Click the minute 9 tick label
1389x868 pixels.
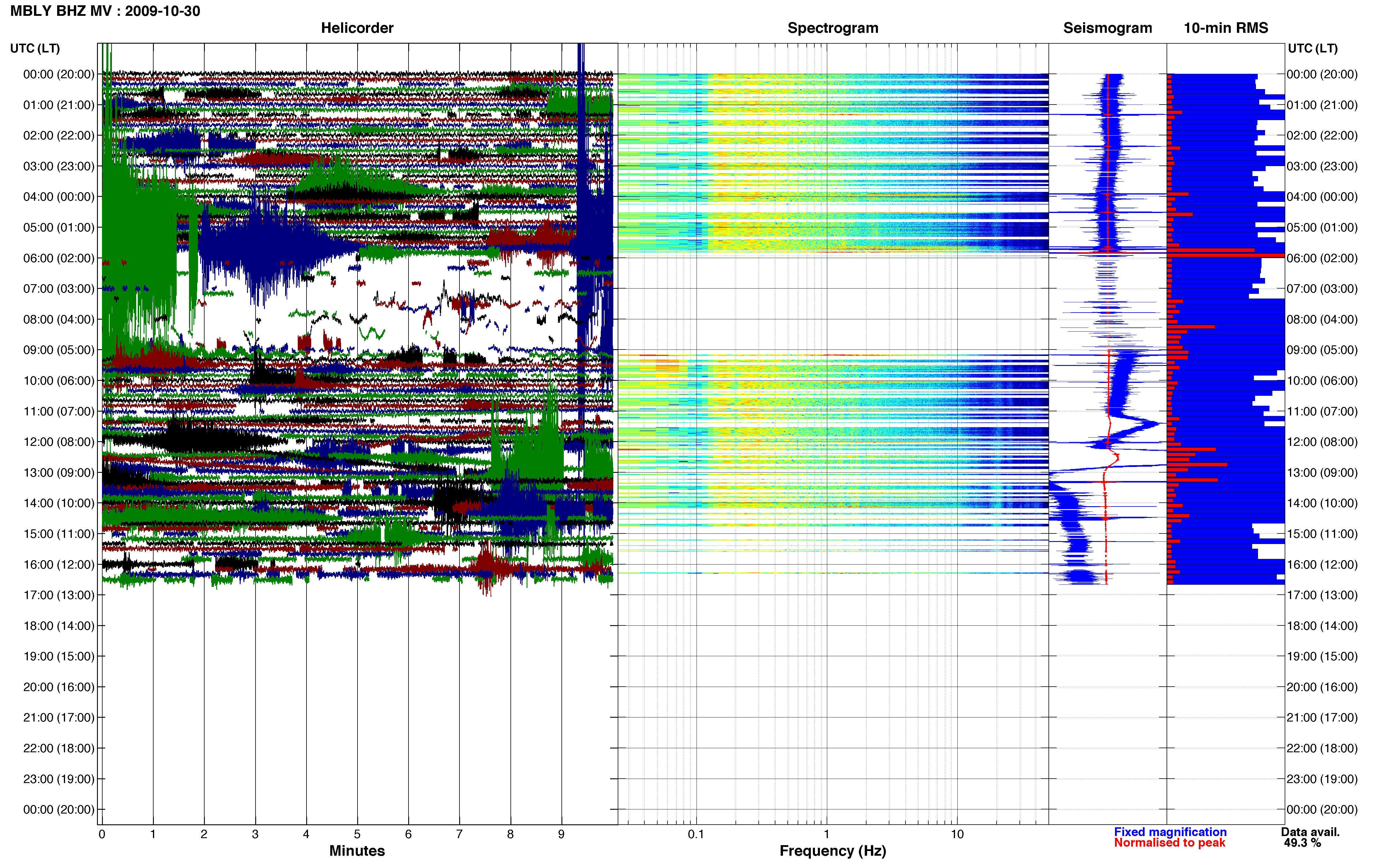561,834
